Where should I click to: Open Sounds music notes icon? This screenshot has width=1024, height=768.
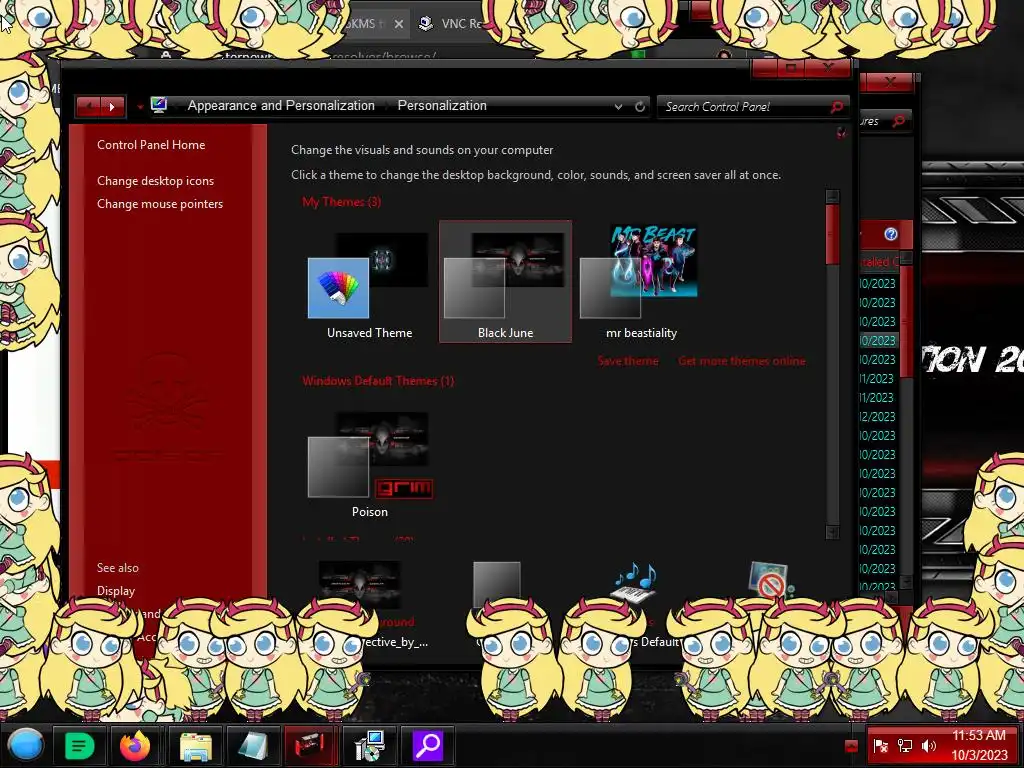(633, 583)
